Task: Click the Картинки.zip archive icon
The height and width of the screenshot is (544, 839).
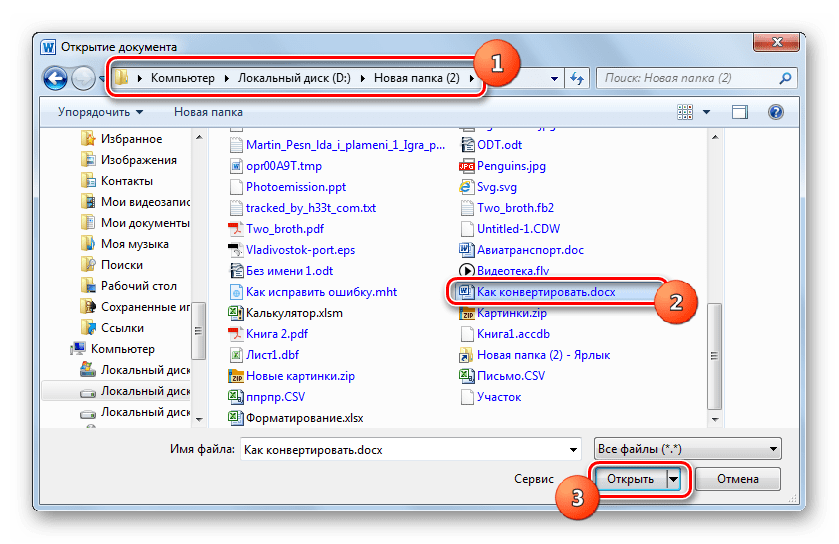Action: coord(467,313)
